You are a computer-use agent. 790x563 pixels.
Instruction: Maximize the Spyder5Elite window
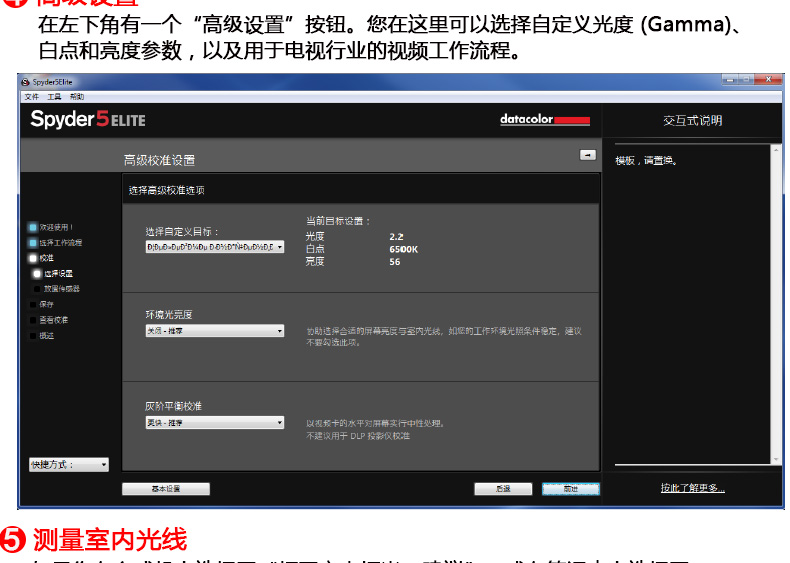click(x=746, y=79)
